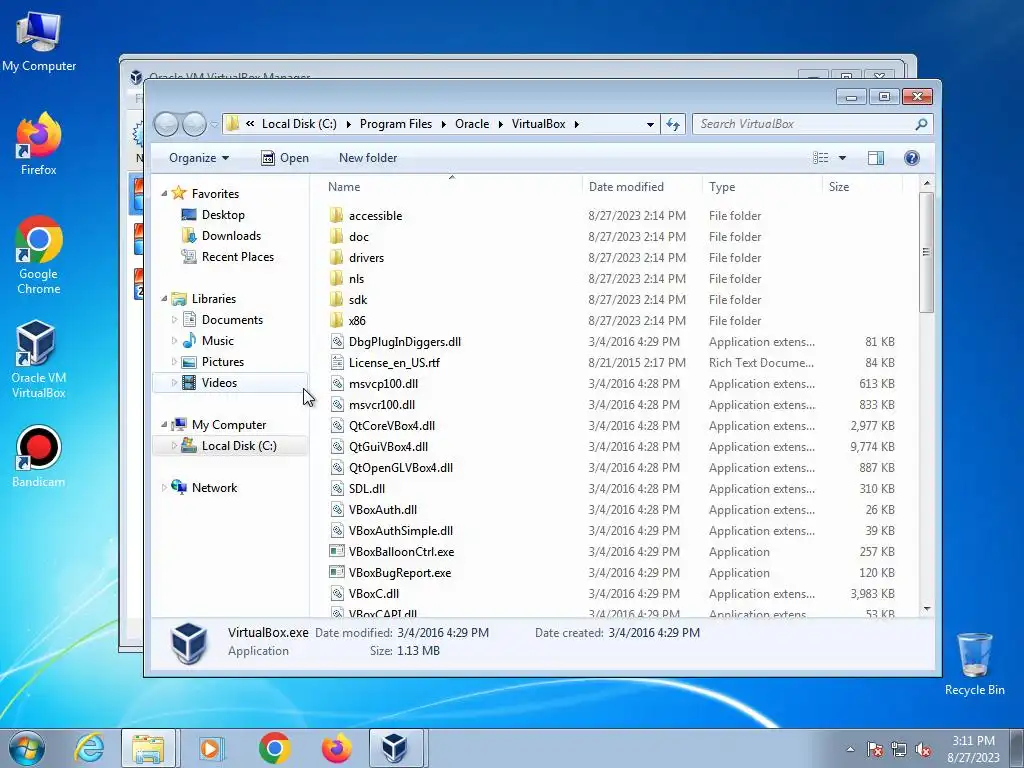Open Explorer help icon
The height and width of the screenshot is (768, 1024).
pos(912,158)
